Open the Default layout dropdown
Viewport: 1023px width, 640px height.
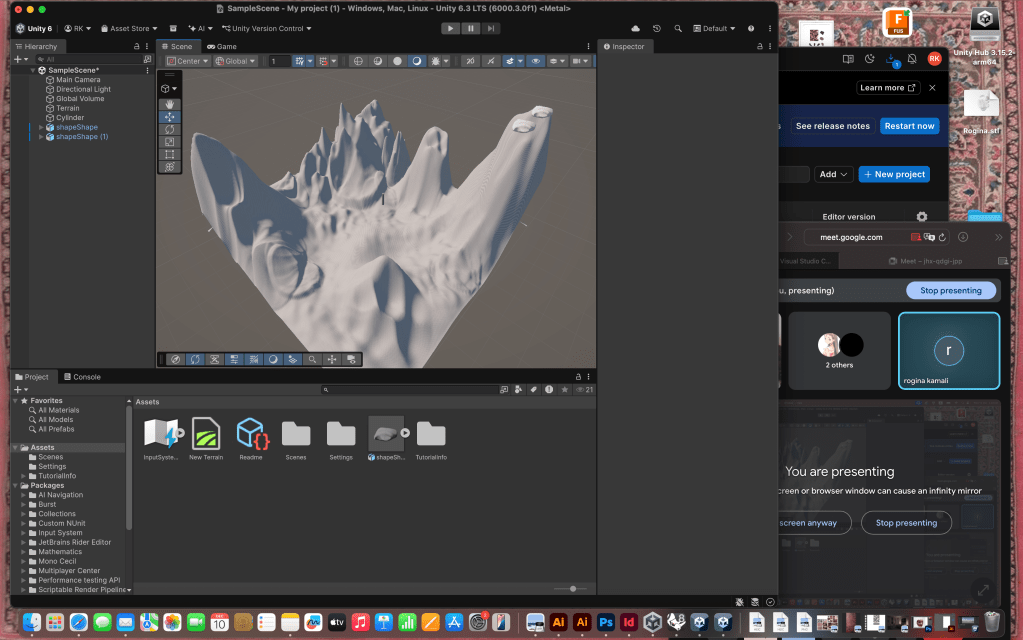coord(714,28)
